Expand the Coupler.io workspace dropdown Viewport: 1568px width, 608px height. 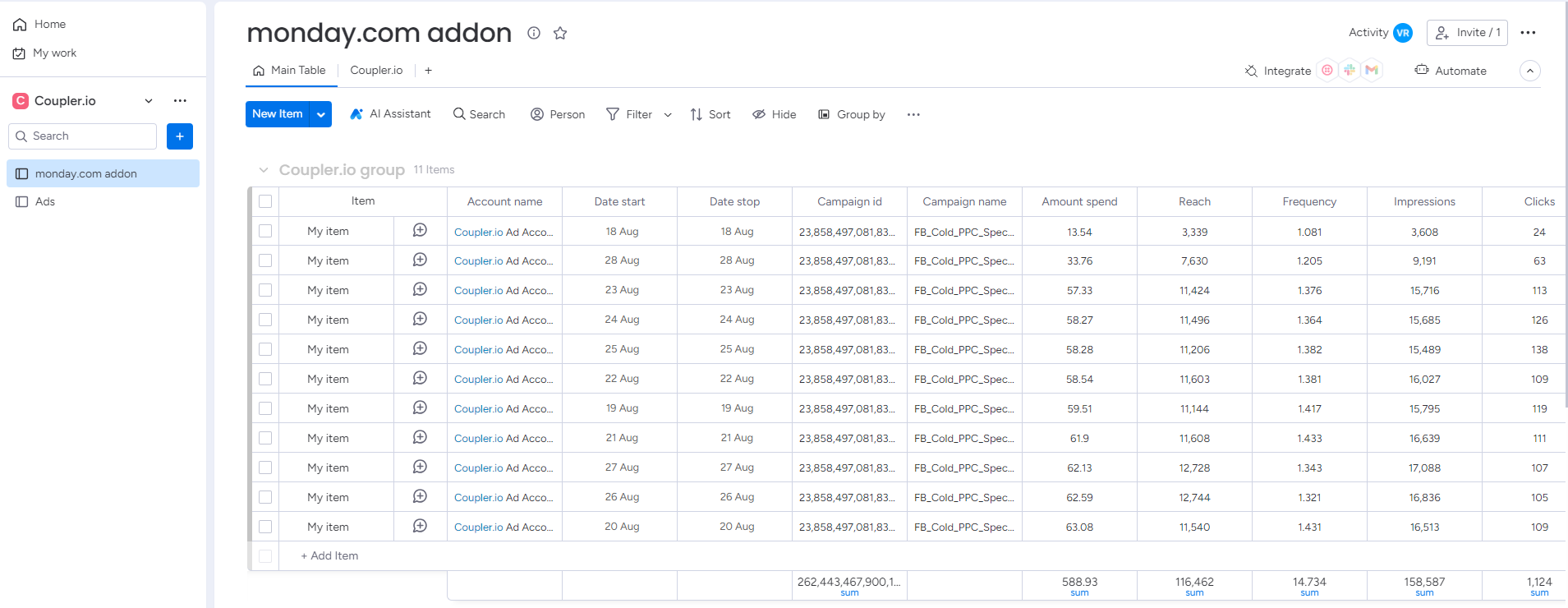pos(149,101)
